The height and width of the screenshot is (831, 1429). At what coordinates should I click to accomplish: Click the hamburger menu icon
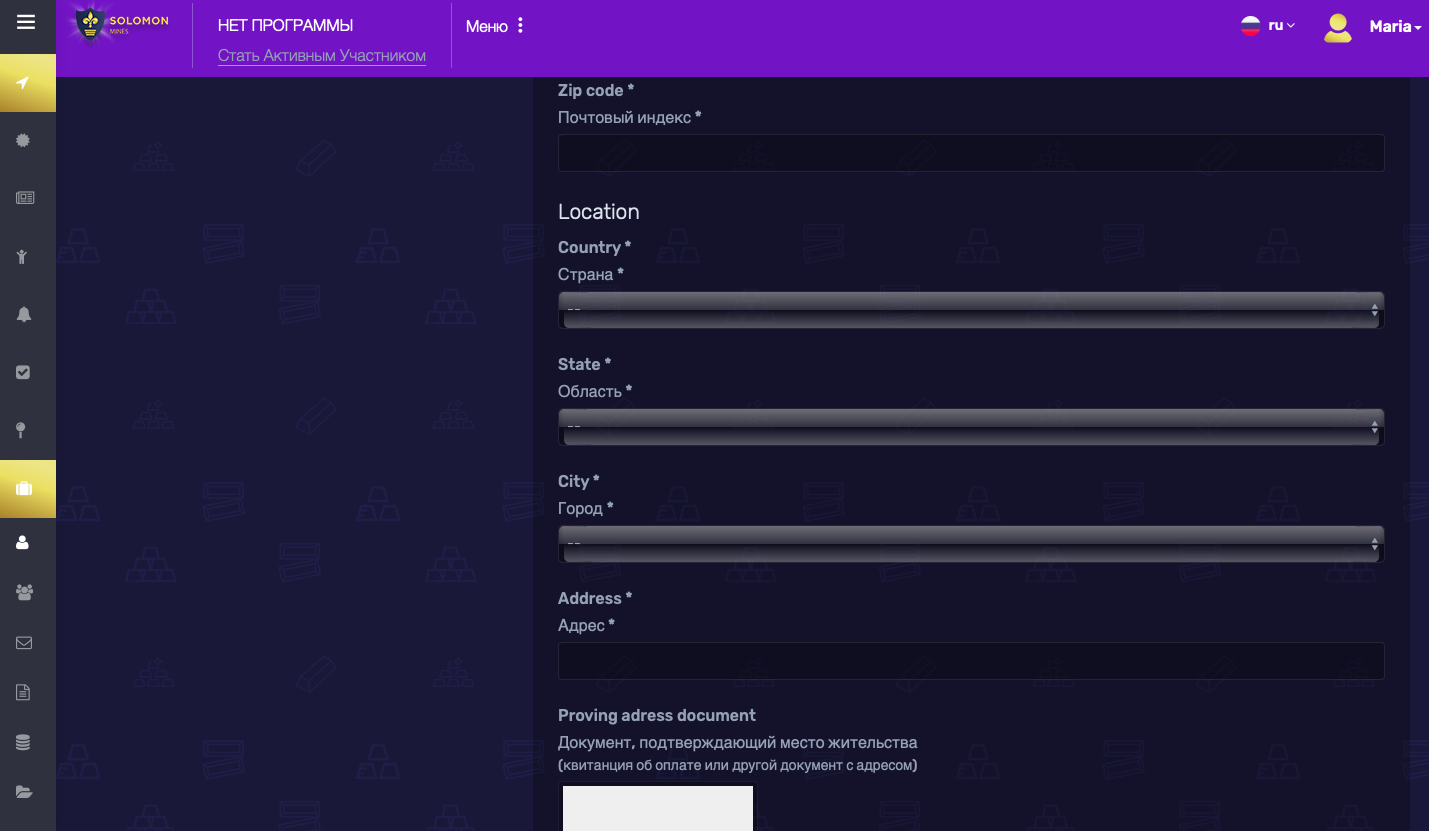tap(26, 22)
